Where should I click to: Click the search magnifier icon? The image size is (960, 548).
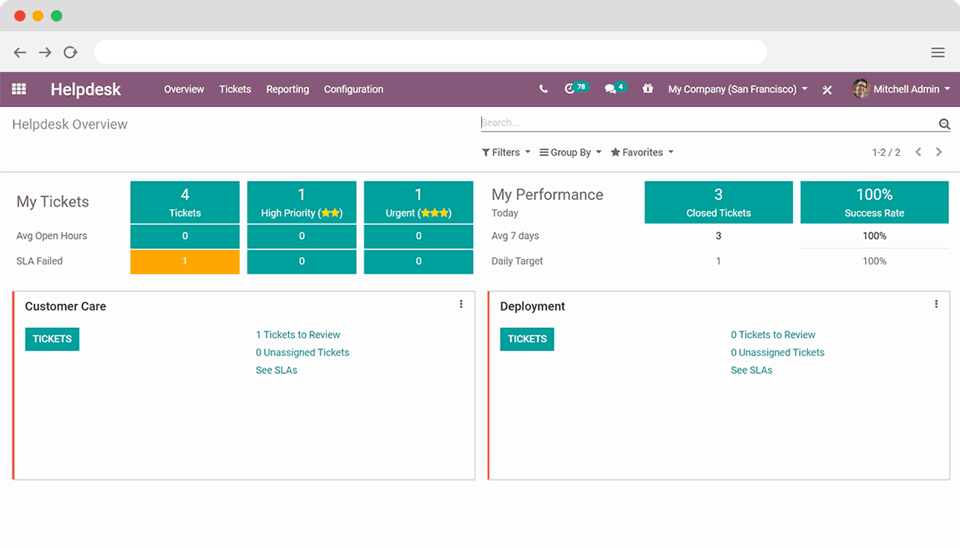pyautogui.click(x=943, y=124)
